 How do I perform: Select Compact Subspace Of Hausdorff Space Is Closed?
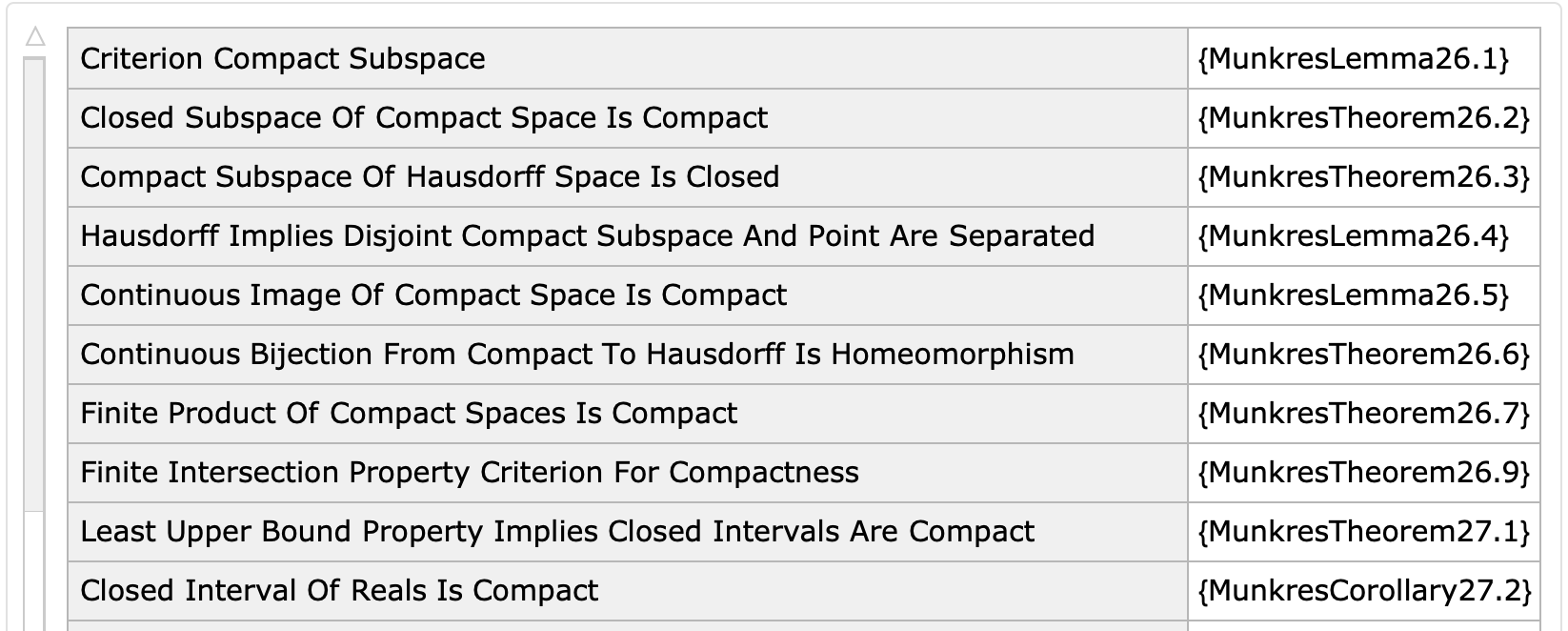click(430, 177)
